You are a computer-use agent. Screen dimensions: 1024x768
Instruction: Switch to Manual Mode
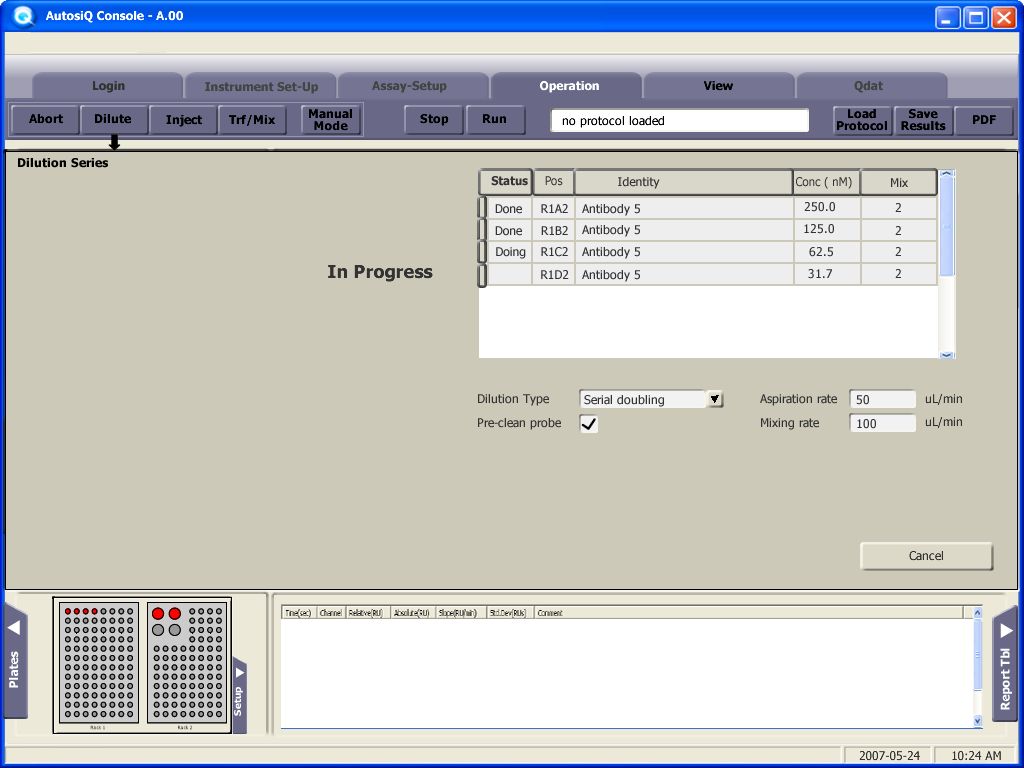(330, 120)
